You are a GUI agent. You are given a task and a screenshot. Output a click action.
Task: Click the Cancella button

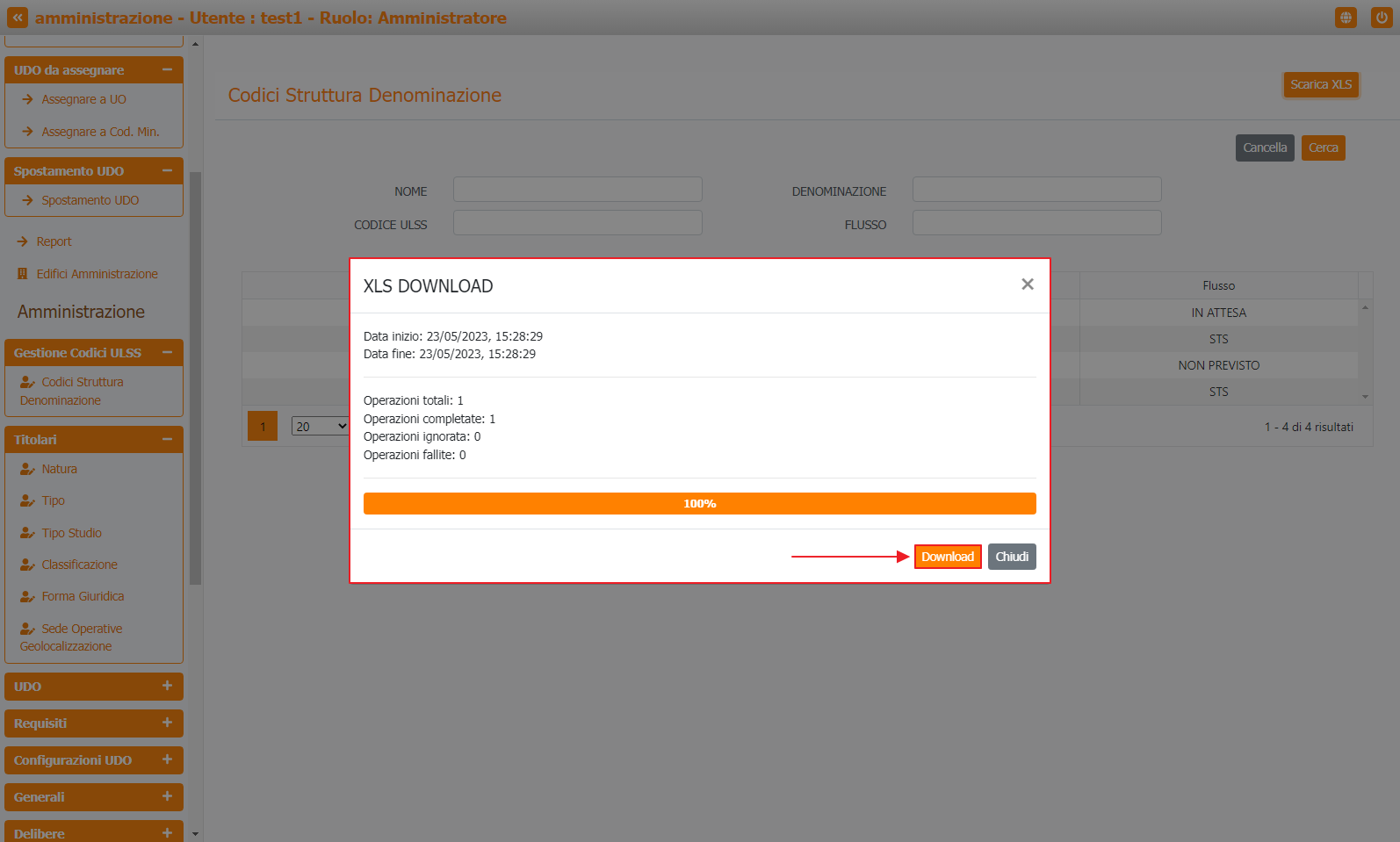(1265, 148)
